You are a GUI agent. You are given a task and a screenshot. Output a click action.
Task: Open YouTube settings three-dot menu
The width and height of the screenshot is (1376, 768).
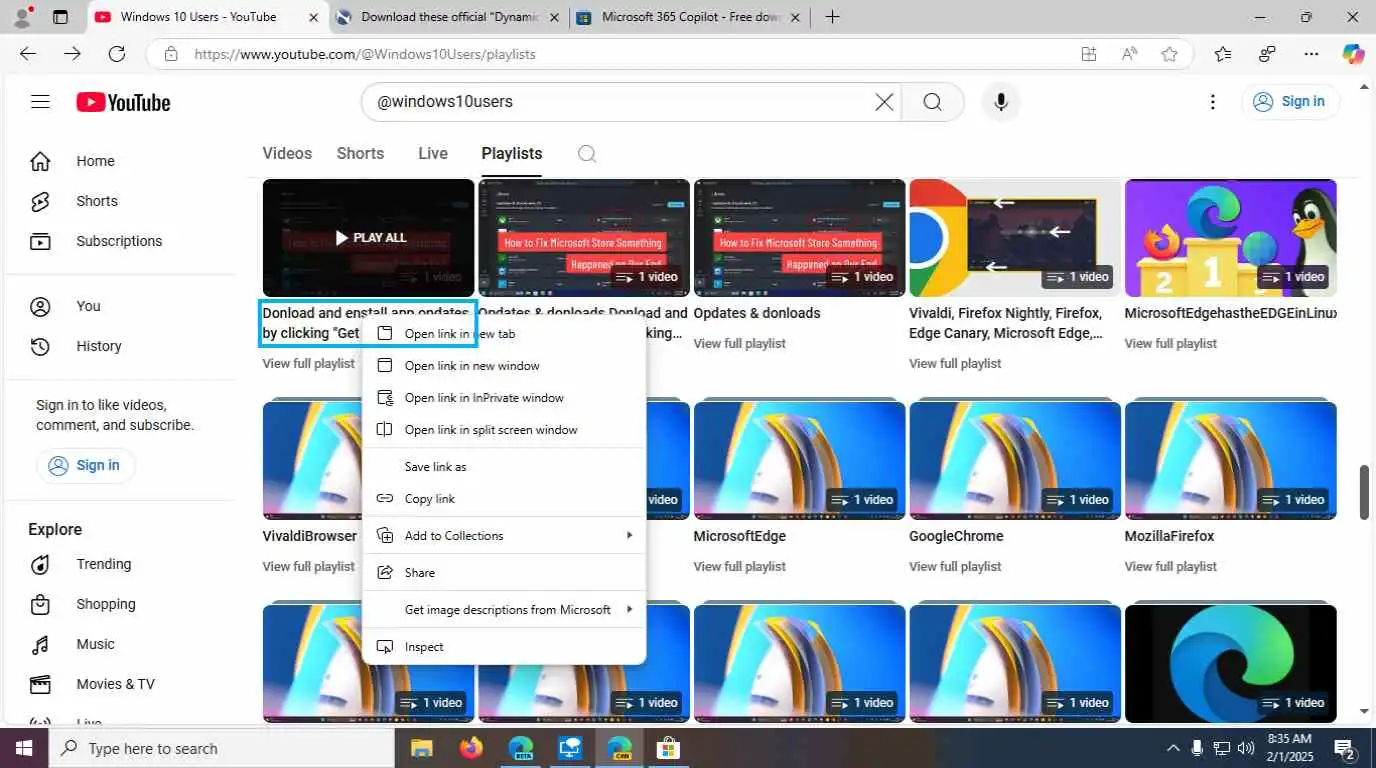pyautogui.click(x=1212, y=102)
